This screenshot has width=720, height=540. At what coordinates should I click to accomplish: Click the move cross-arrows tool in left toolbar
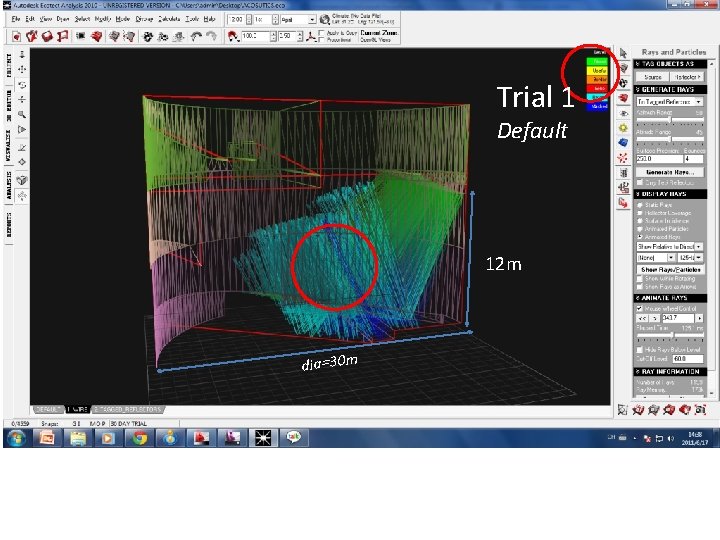point(22,69)
